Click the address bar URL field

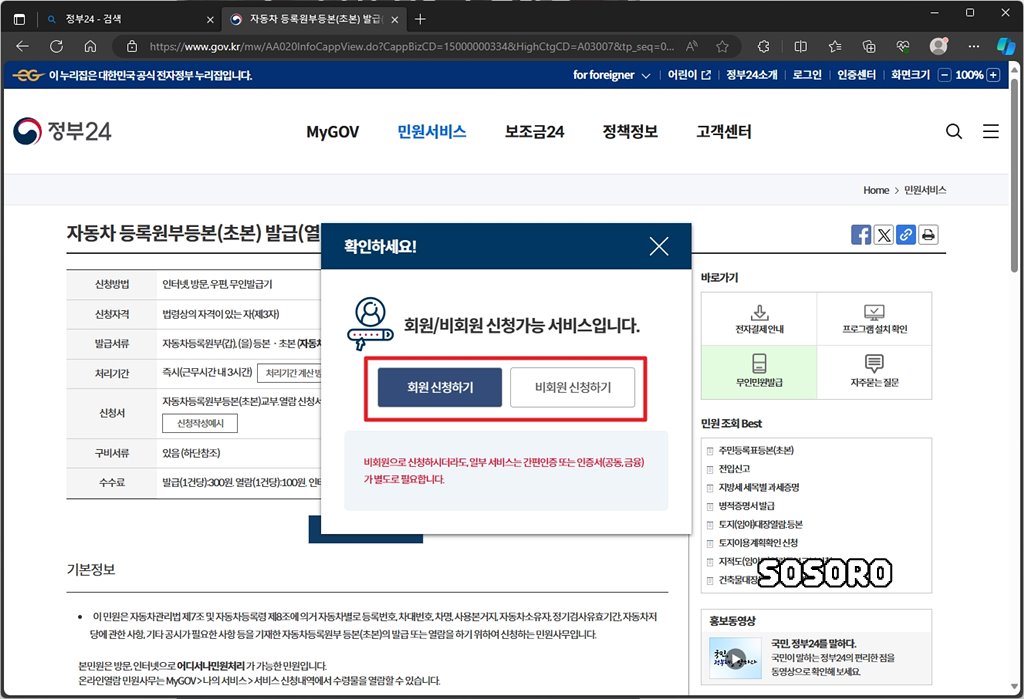click(x=411, y=46)
